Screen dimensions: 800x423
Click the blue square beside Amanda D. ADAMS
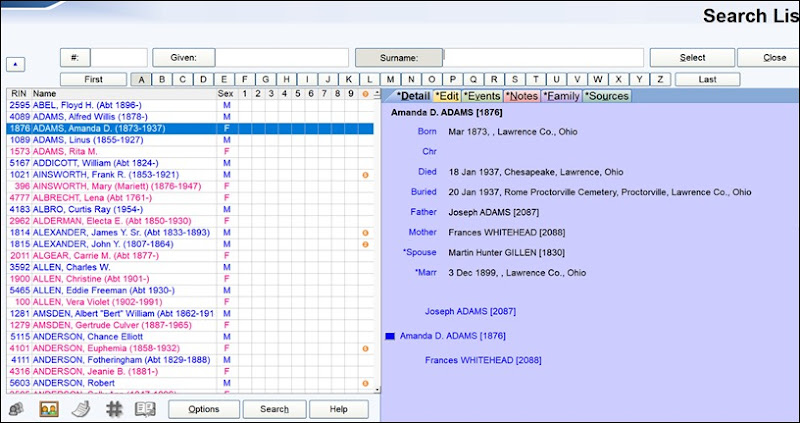[x=390, y=336]
